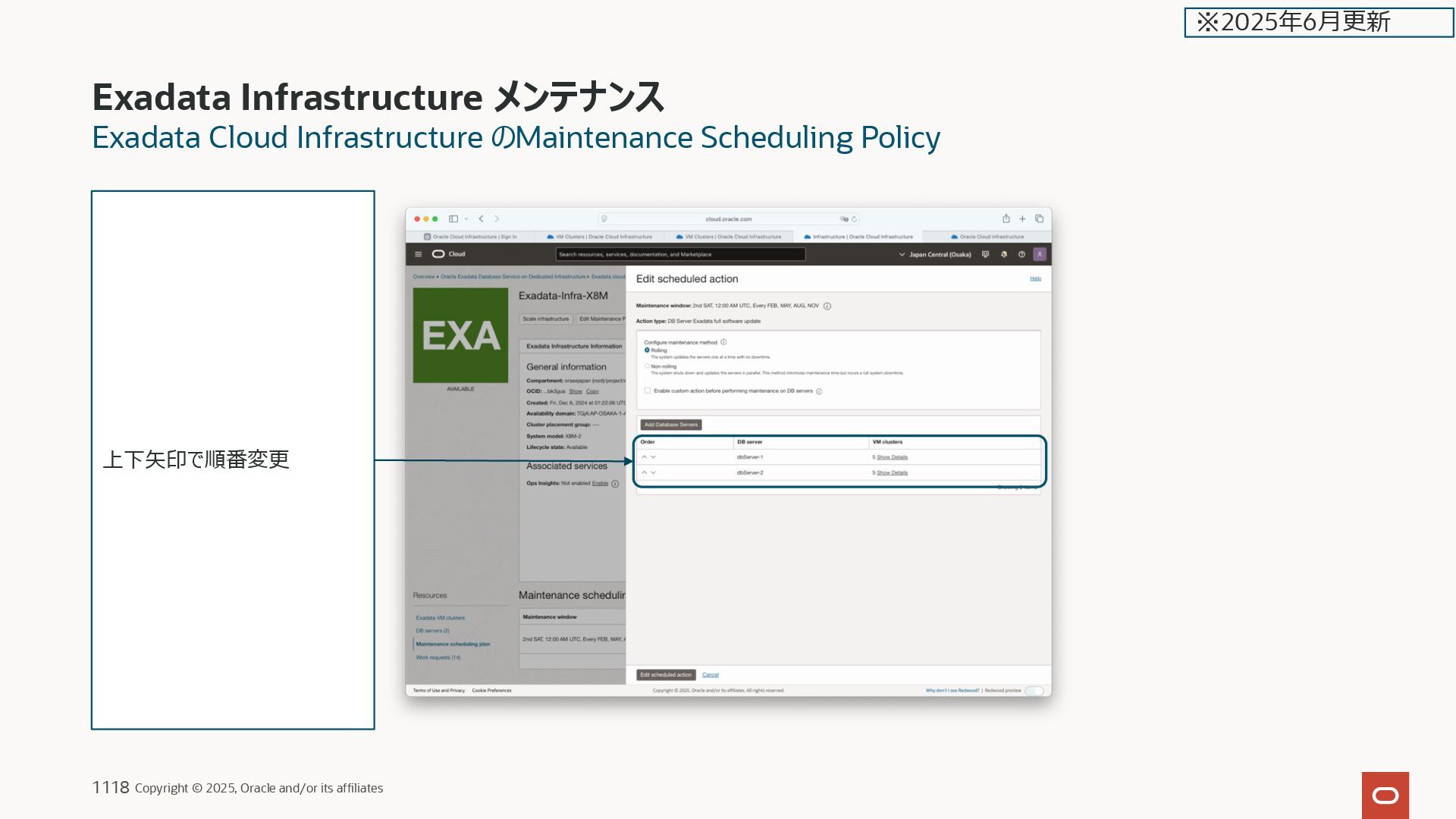Select the Non-rolling maintenance method
The width and height of the screenshot is (1456, 819).
[647, 366]
